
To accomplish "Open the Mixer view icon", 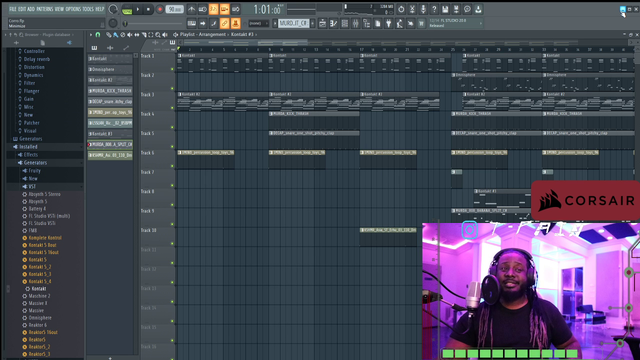I will click(356, 24).
